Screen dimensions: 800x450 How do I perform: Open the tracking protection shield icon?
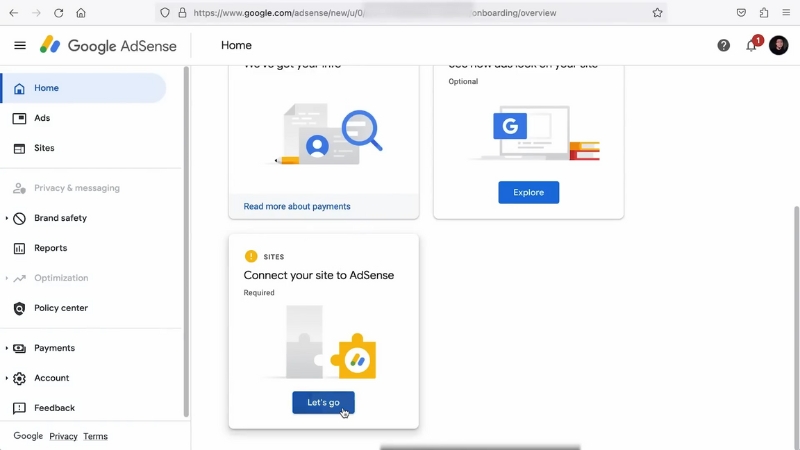165,13
